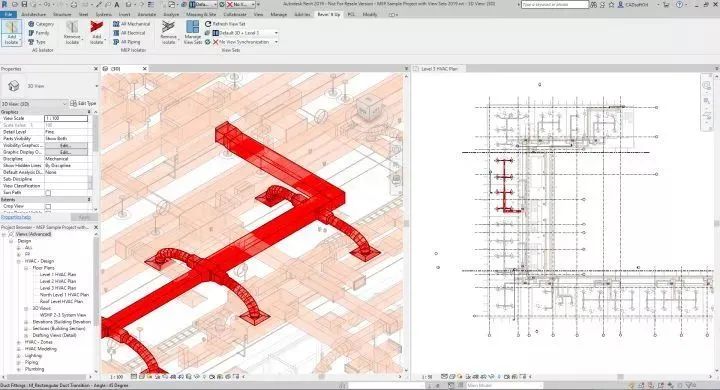The width and height of the screenshot is (720, 390).
Task: Select the All Electrical isolator icon
Action: 116,33
